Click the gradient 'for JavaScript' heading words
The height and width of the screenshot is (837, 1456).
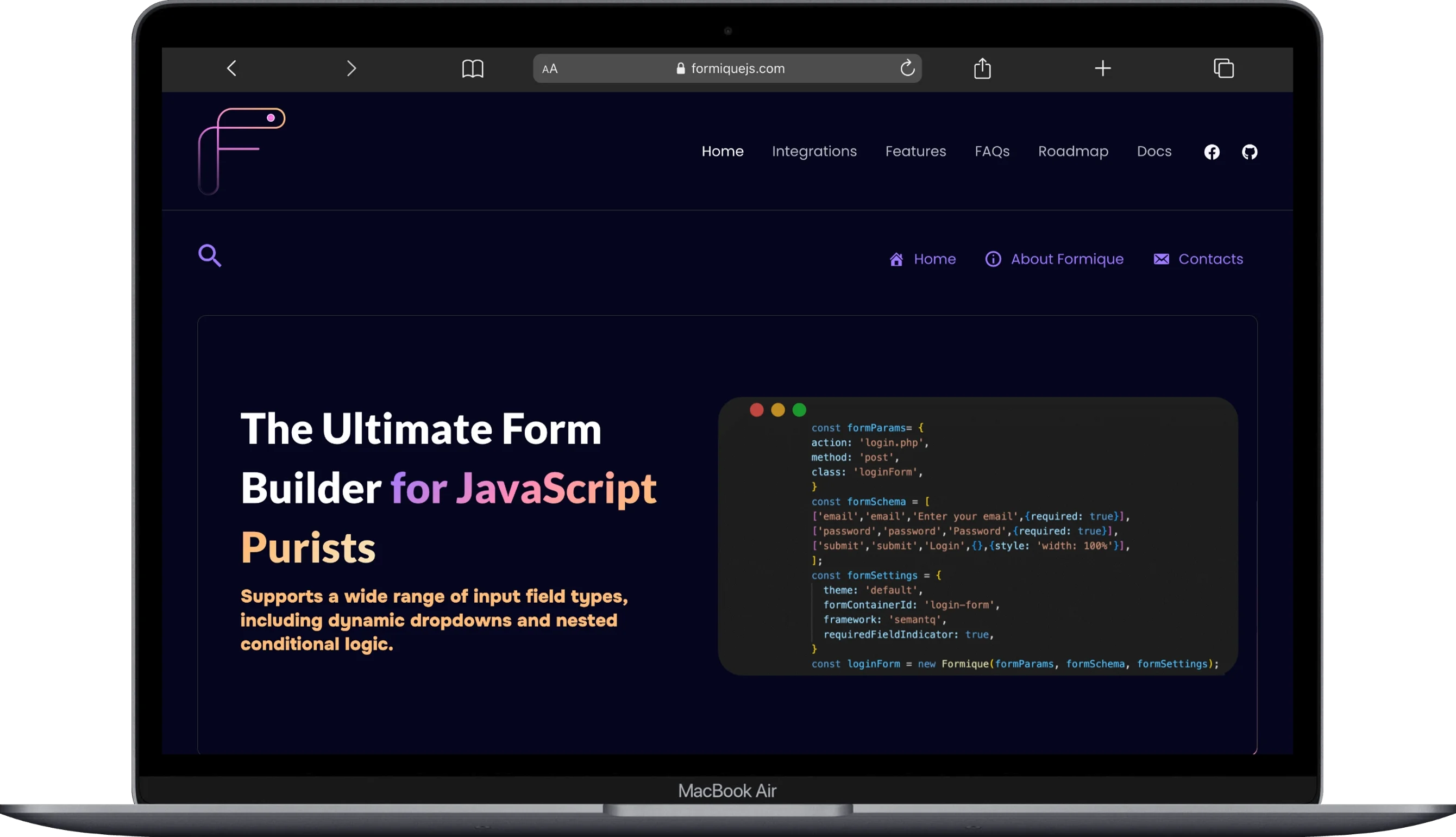523,489
